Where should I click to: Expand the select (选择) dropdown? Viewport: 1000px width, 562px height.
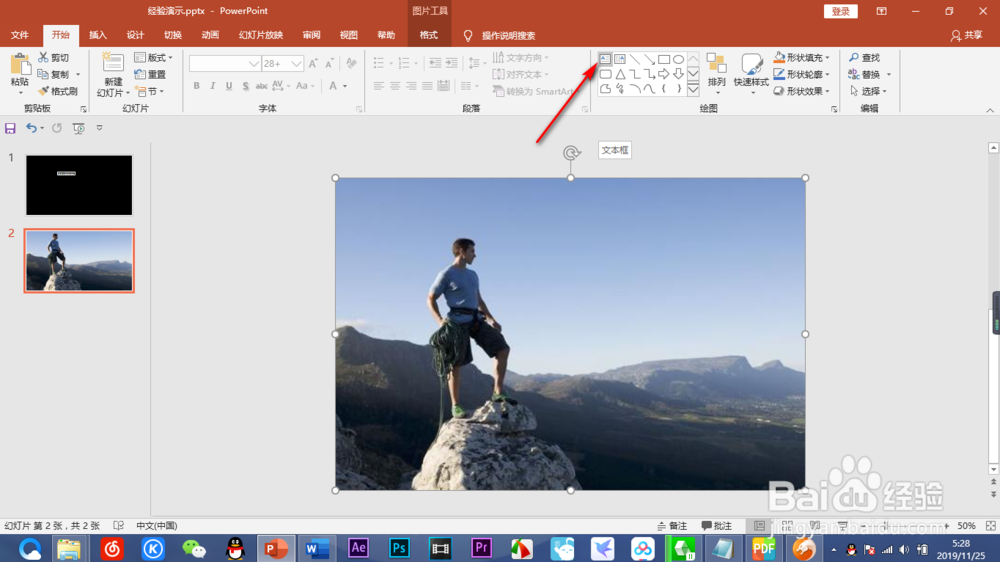[885, 91]
